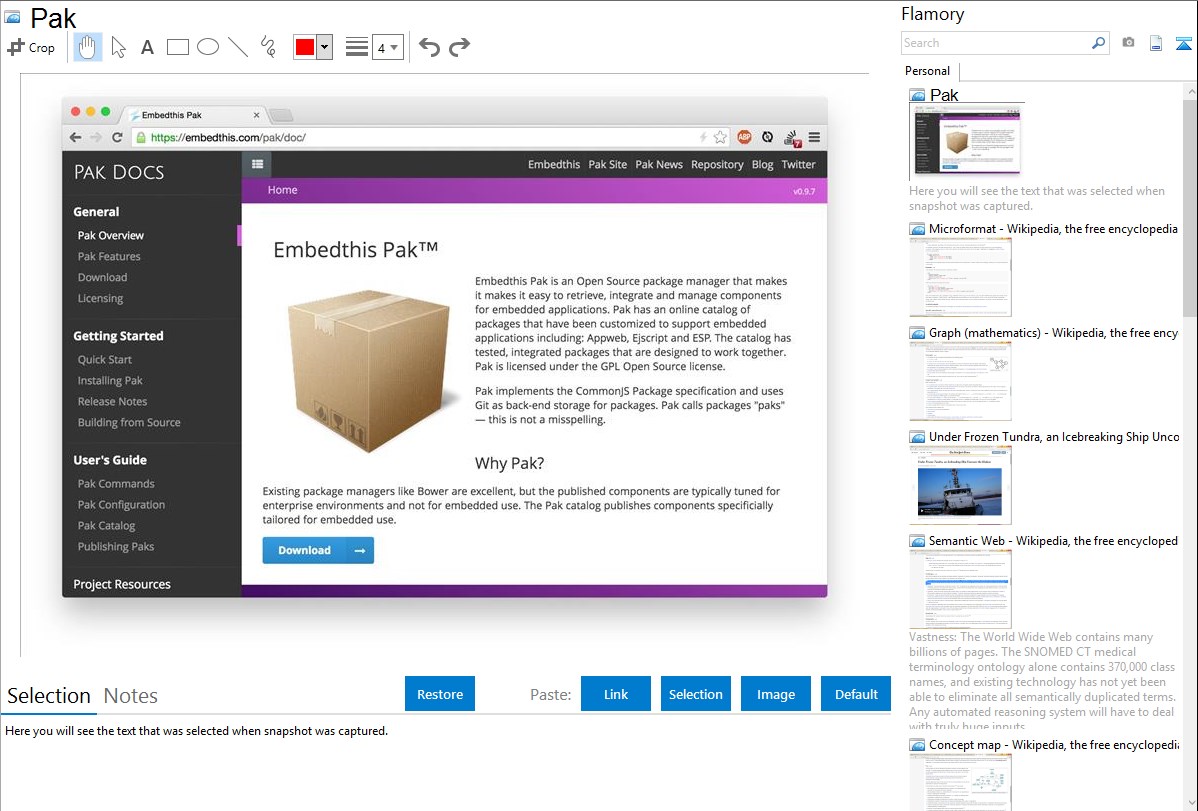Click the Paste Default button
The width and height of the screenshot is (1198, 811).
(x=856, y=694)
